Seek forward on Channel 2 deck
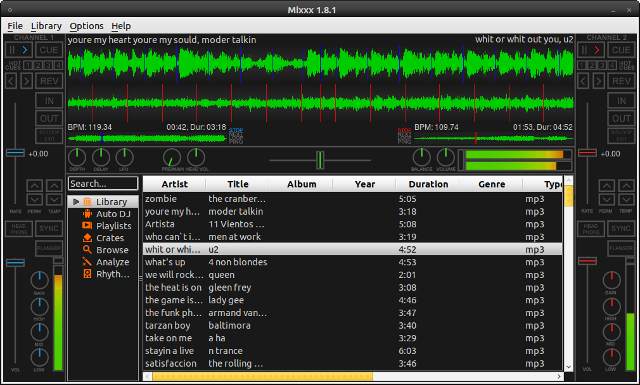The height and width of the screenshot is (385, 640). click(x=599, y=81)
